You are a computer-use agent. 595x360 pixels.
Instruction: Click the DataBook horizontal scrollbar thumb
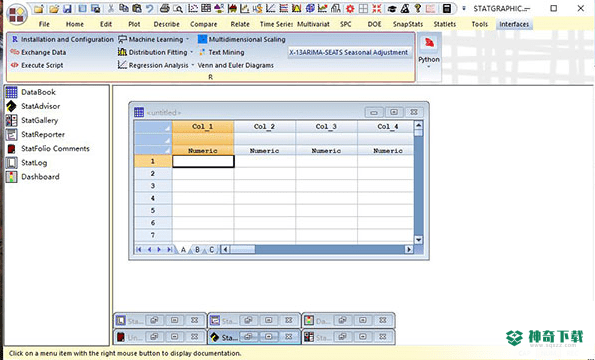click(243, 249)
